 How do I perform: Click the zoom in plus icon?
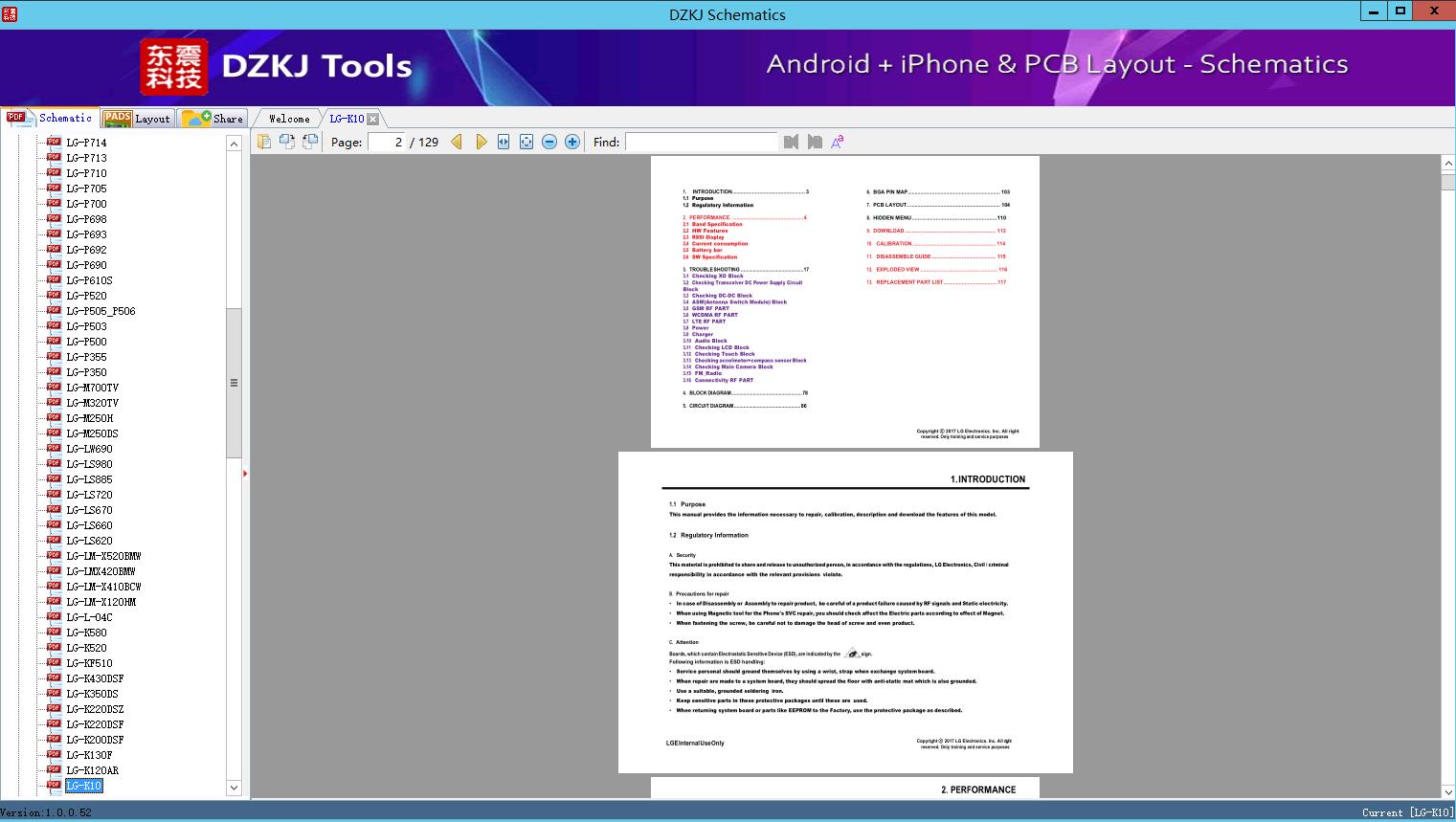click(572, 142)
